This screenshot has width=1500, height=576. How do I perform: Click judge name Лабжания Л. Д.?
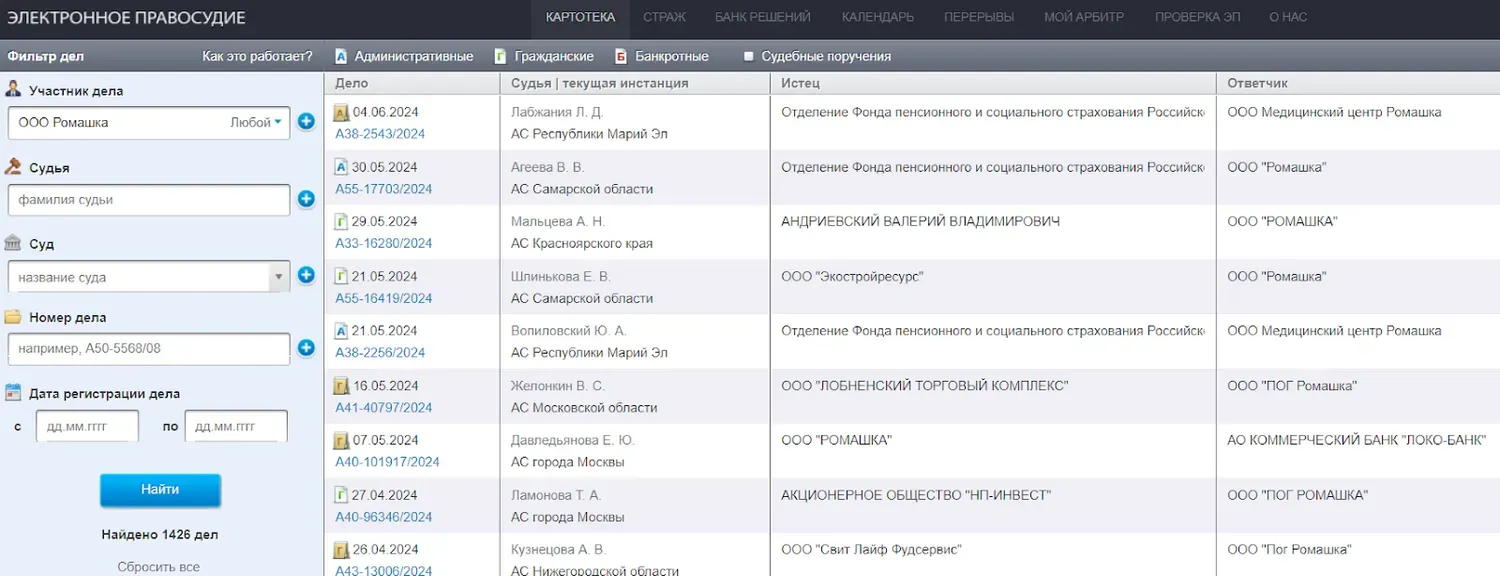(x=557, y=112)
